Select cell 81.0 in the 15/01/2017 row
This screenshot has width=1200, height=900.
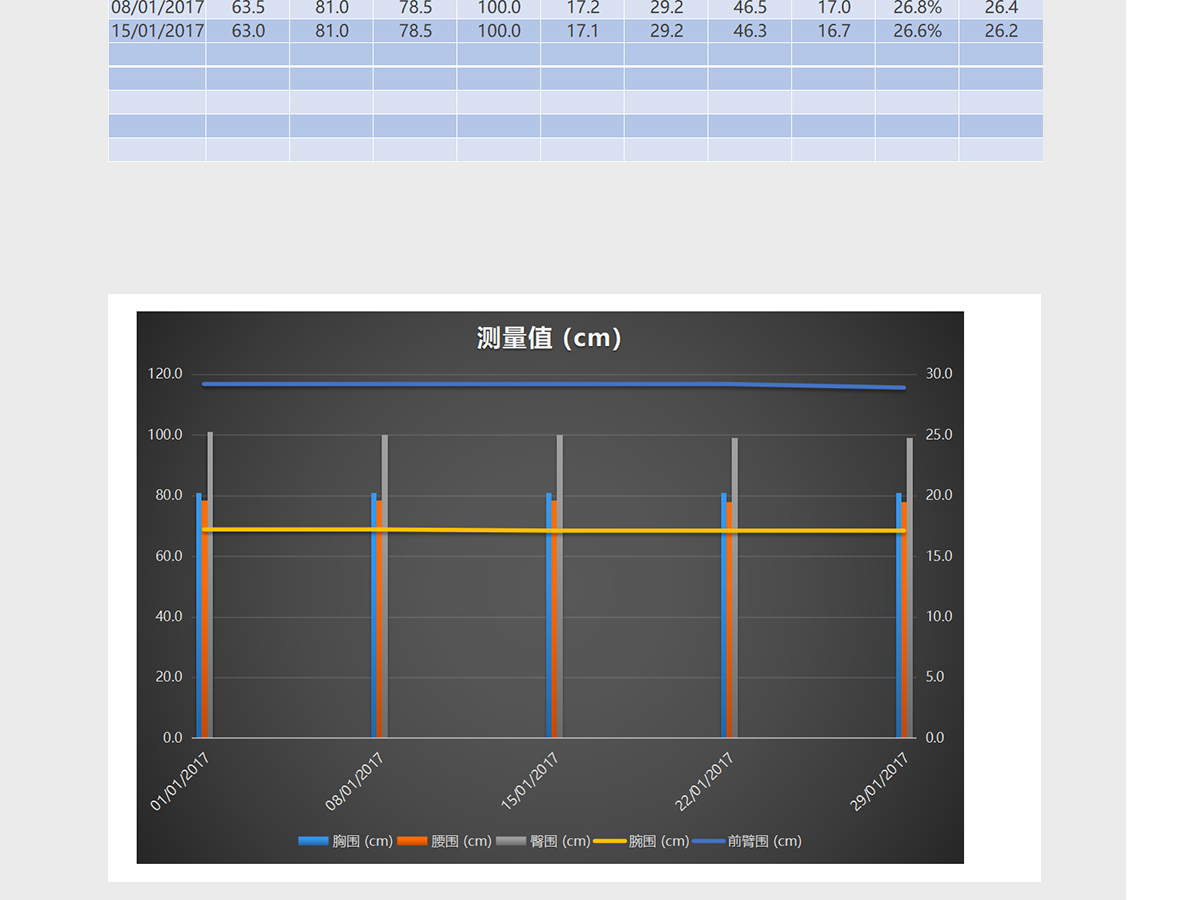pyautogui.click(x=332, y=31)
